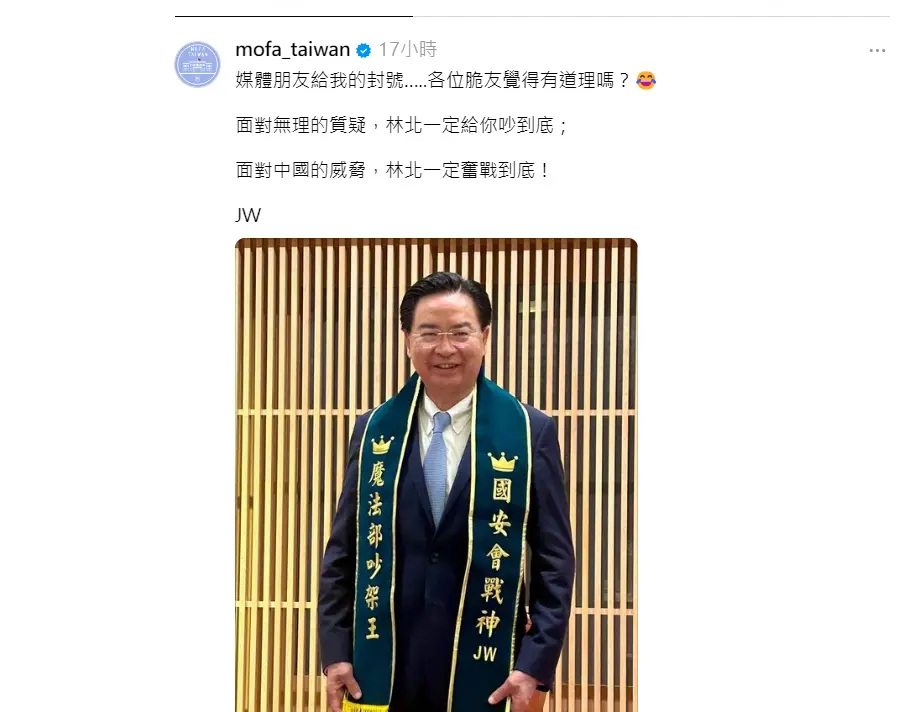This screenshot has width=919, height=712.
Task: Click the line 面對中國的威脅
Action: (392, 171)
